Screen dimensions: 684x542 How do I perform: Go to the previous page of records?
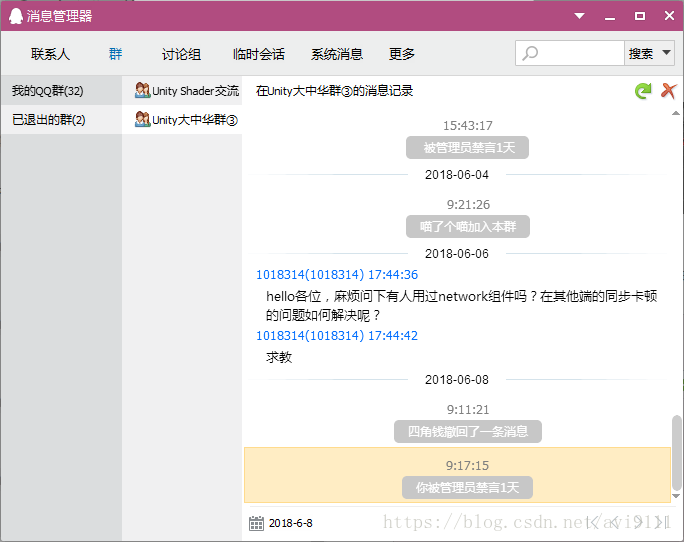coord(614,522)
